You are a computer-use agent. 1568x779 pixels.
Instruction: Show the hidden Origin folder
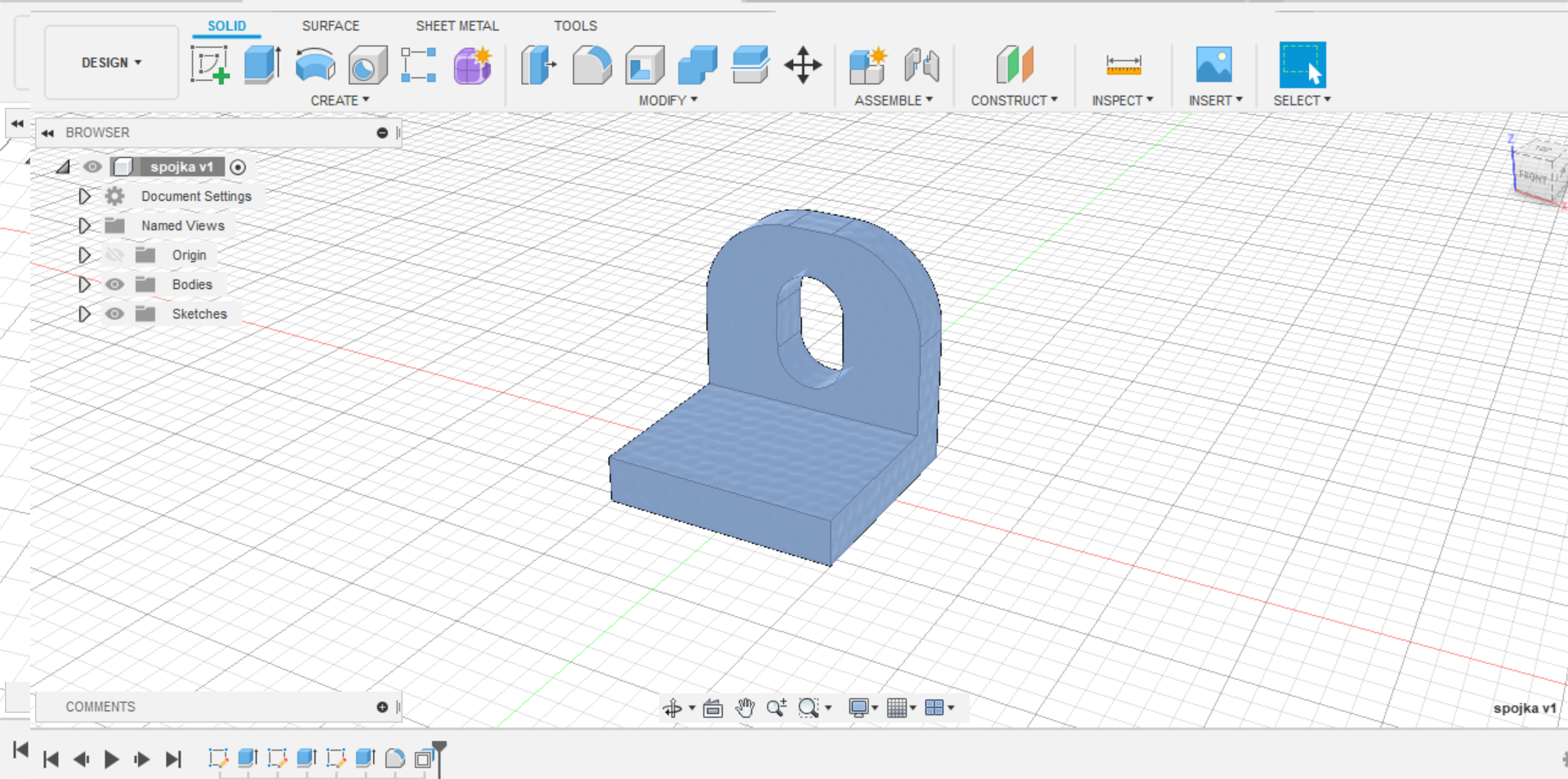coord(114,255)
